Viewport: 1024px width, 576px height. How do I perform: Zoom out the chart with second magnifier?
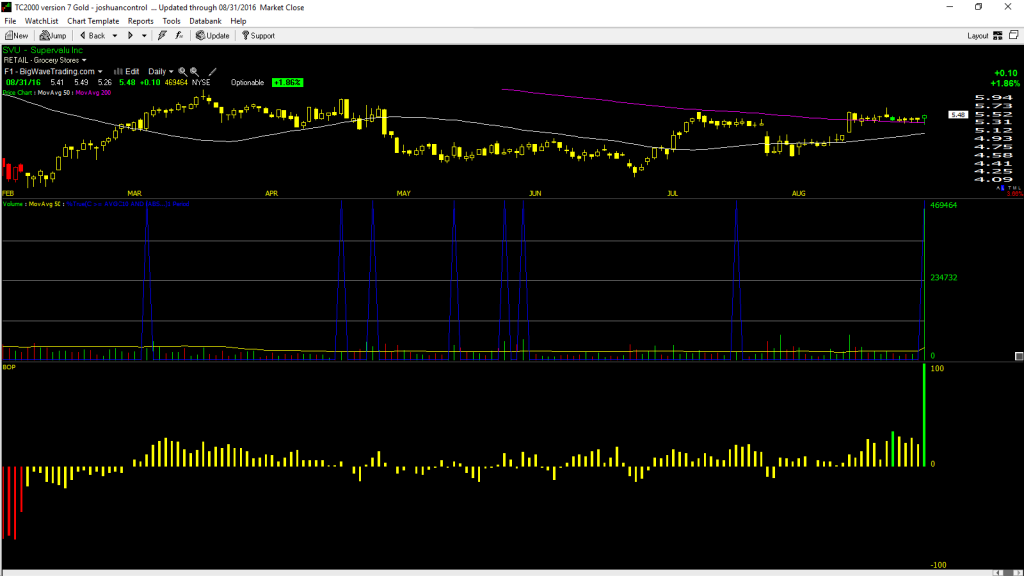point(195,72)
